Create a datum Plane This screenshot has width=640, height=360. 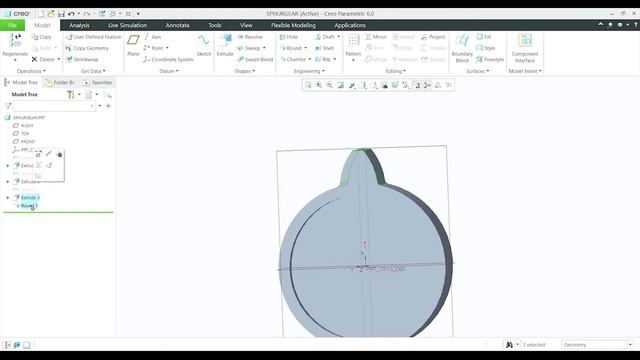coord(133,45)
